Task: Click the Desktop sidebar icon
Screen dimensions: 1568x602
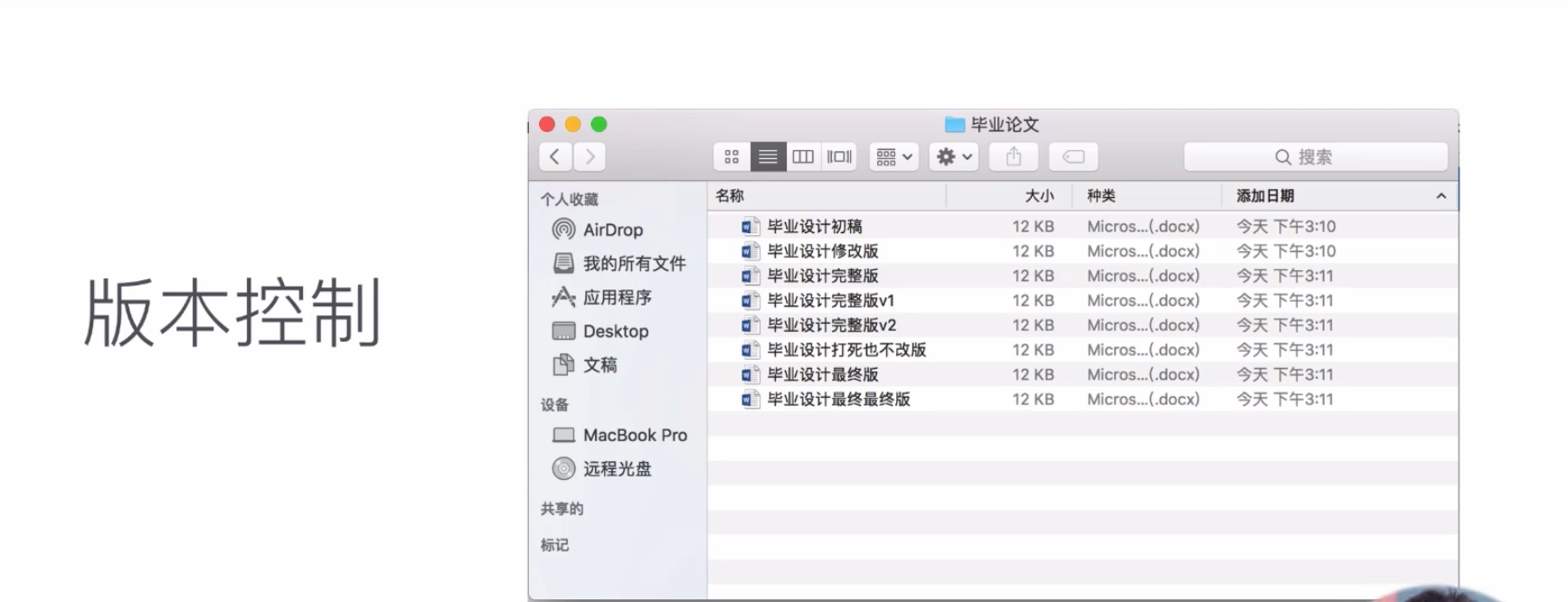Action: (563, 331)
